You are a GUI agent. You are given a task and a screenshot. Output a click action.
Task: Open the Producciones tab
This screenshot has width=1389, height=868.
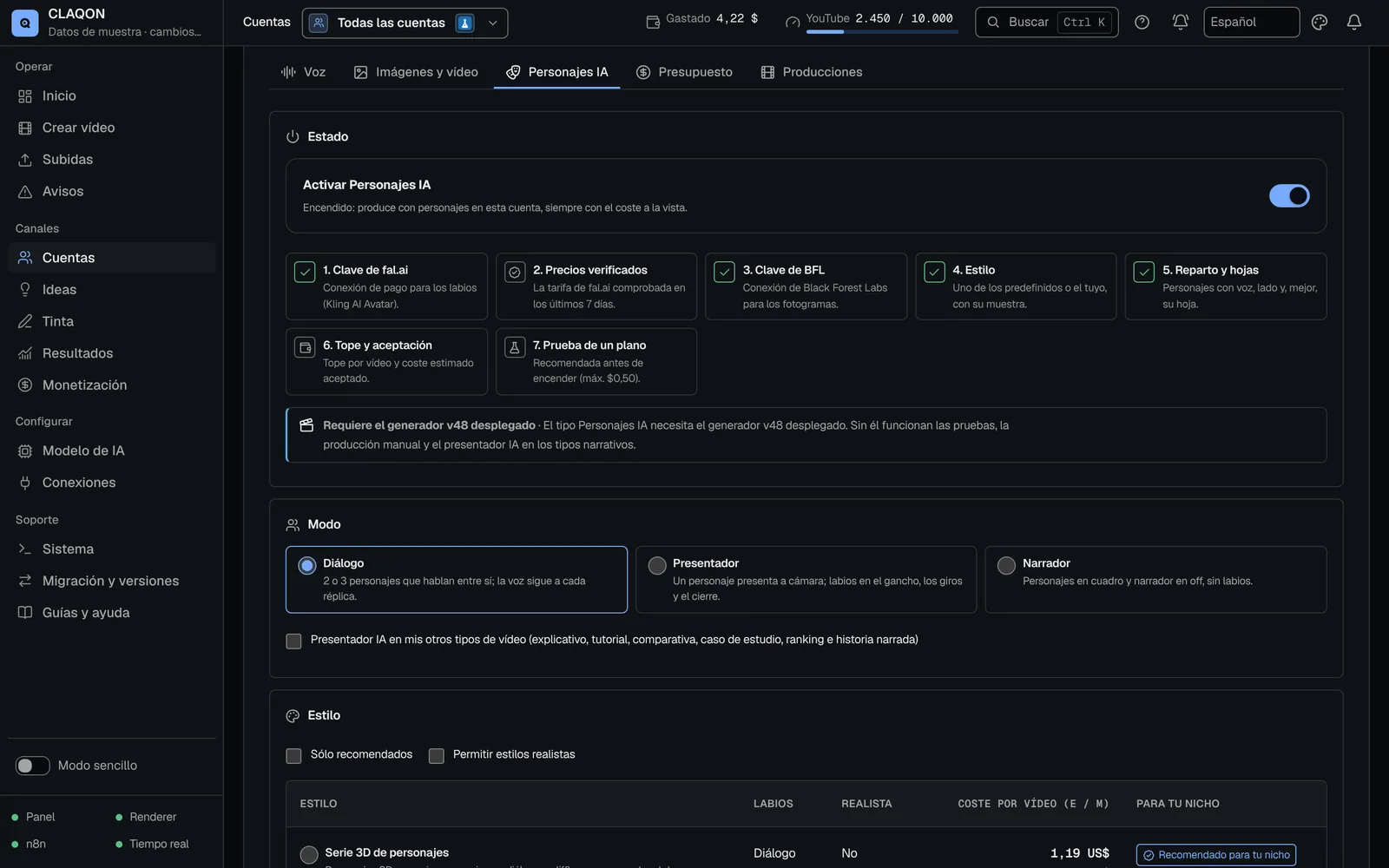click(x=812, y=72)
